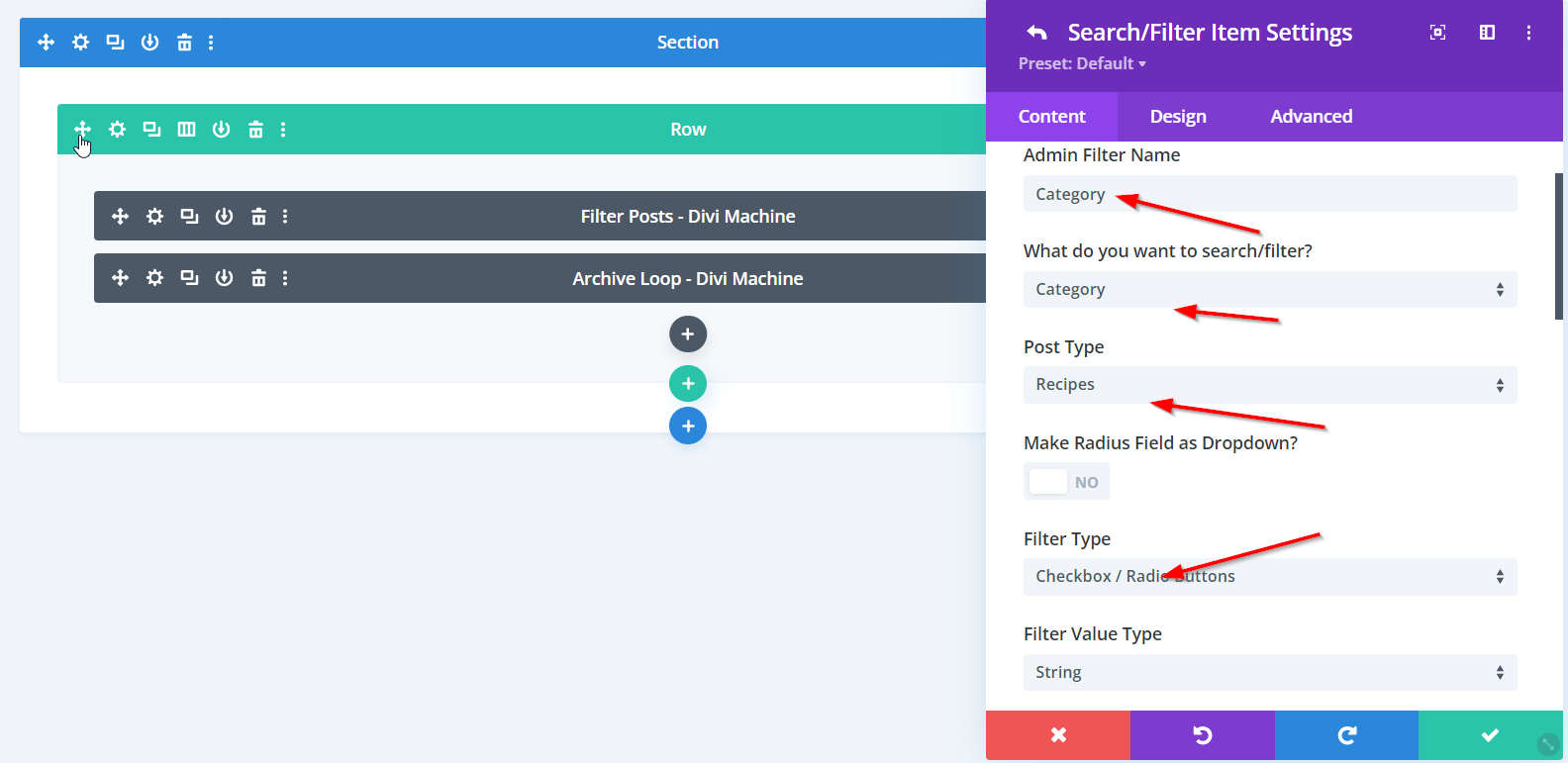Add a new row with green plus
Viewport: 1568px width, 763px height.
[687, 383]
